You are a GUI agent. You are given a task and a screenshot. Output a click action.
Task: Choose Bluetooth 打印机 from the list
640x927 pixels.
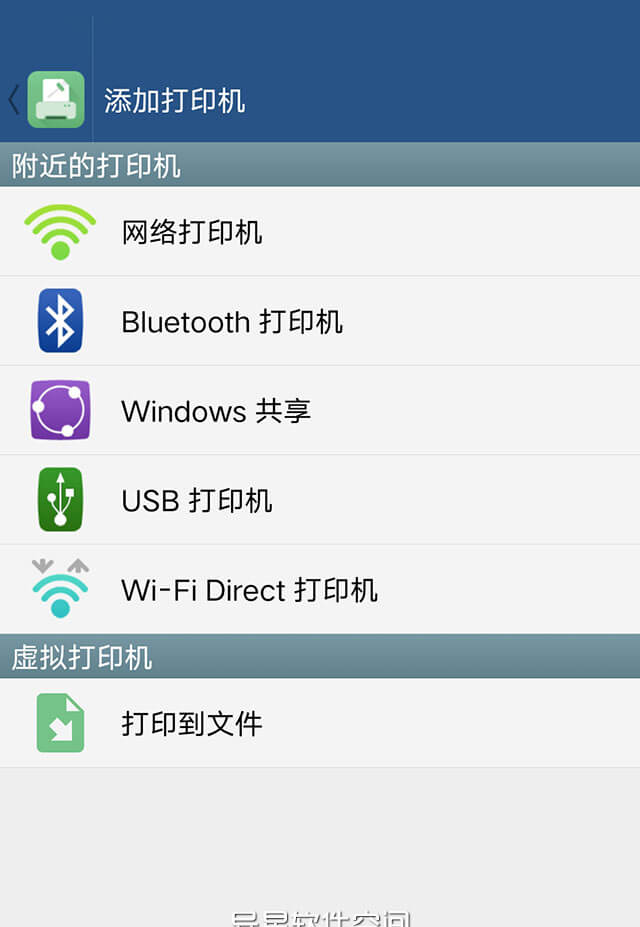point(232,322)
